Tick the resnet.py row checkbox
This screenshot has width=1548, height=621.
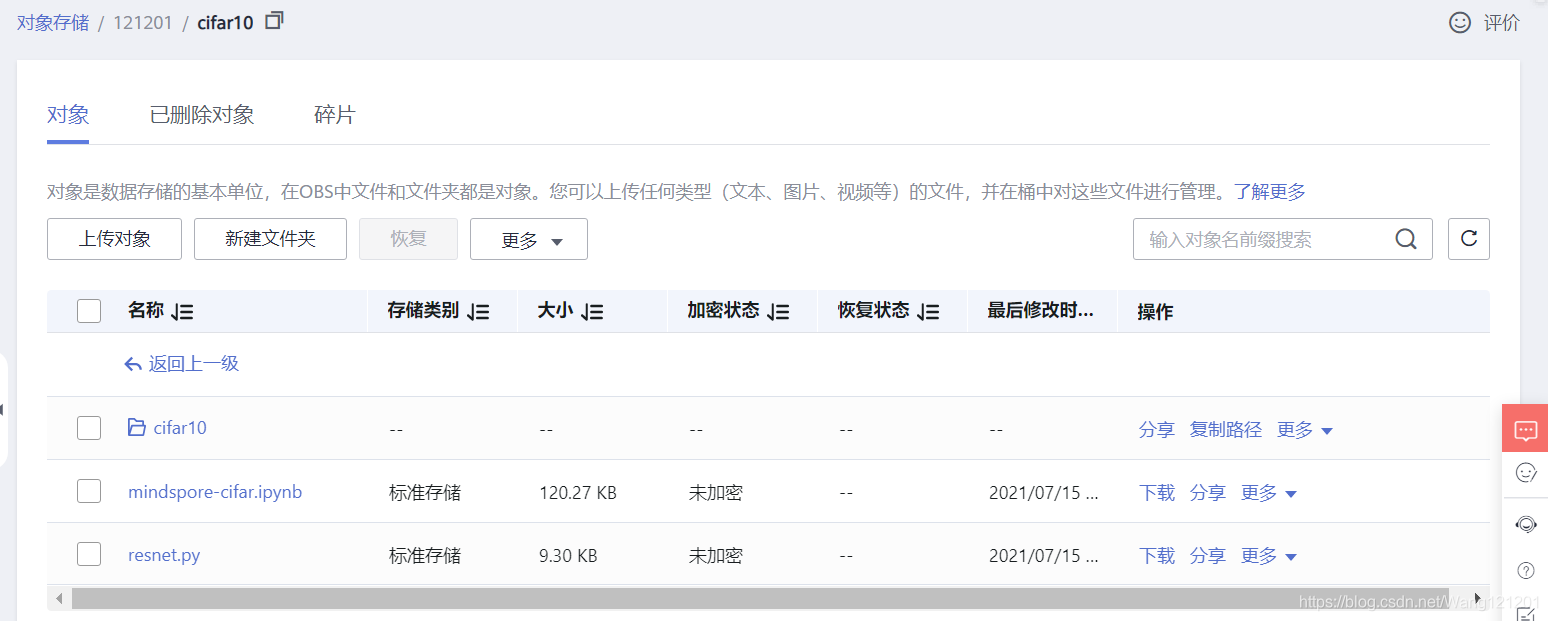89,555
